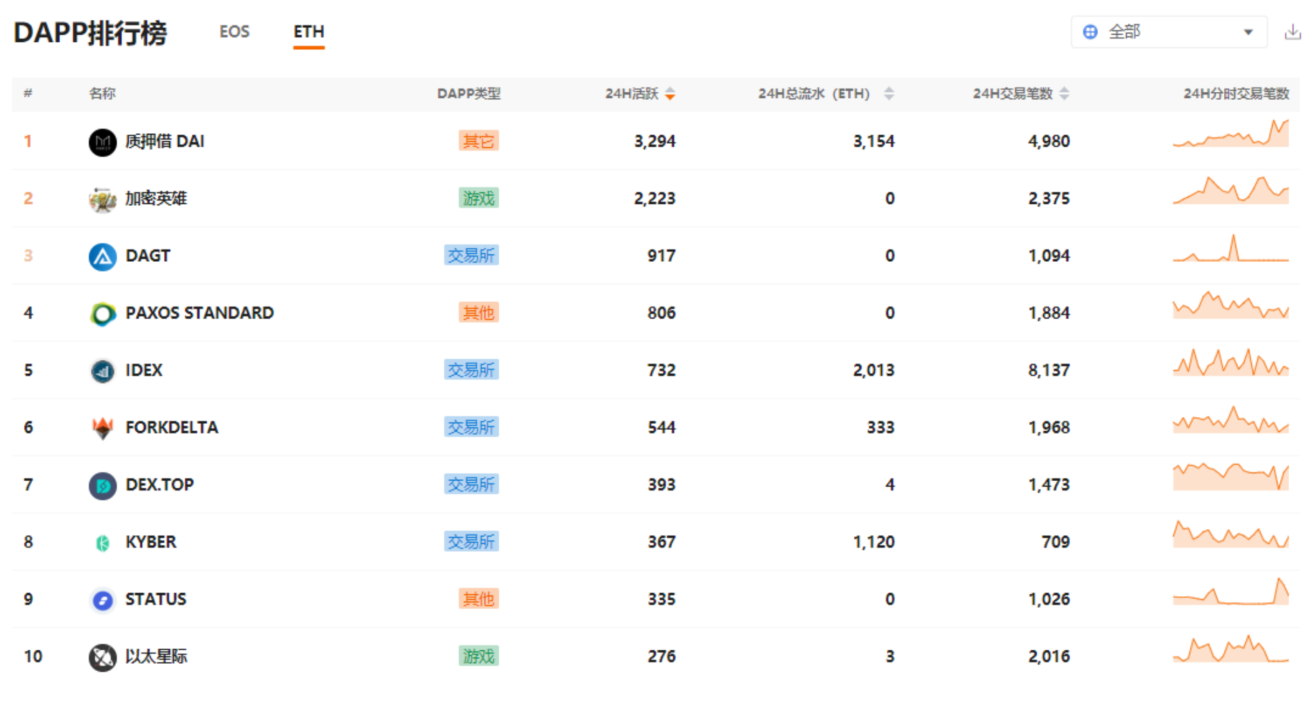Click IDEX hourly transactions sparkline

point(1231,362)
